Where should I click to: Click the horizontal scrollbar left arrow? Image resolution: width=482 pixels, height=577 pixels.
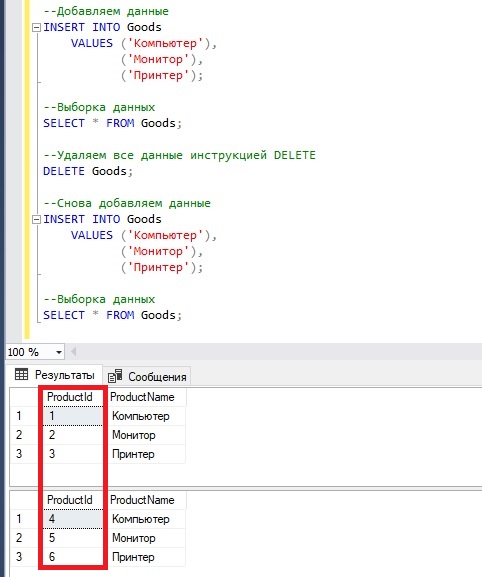pyautogui.click(x=74, y=352)
